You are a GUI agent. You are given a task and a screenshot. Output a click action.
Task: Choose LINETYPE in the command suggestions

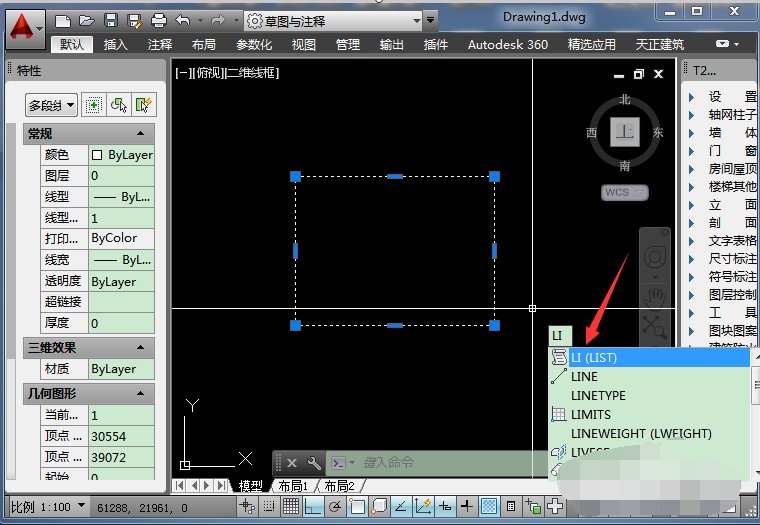[597, 395]
